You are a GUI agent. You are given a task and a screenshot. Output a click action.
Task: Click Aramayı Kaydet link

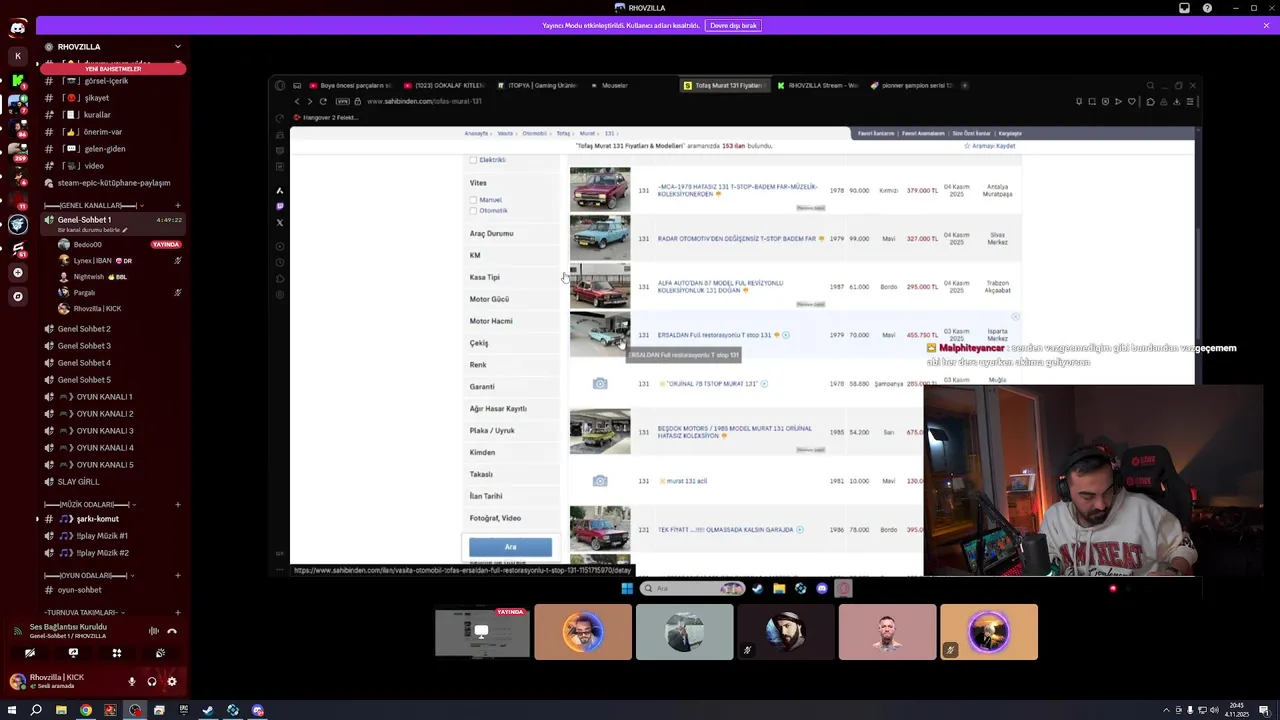989,146
